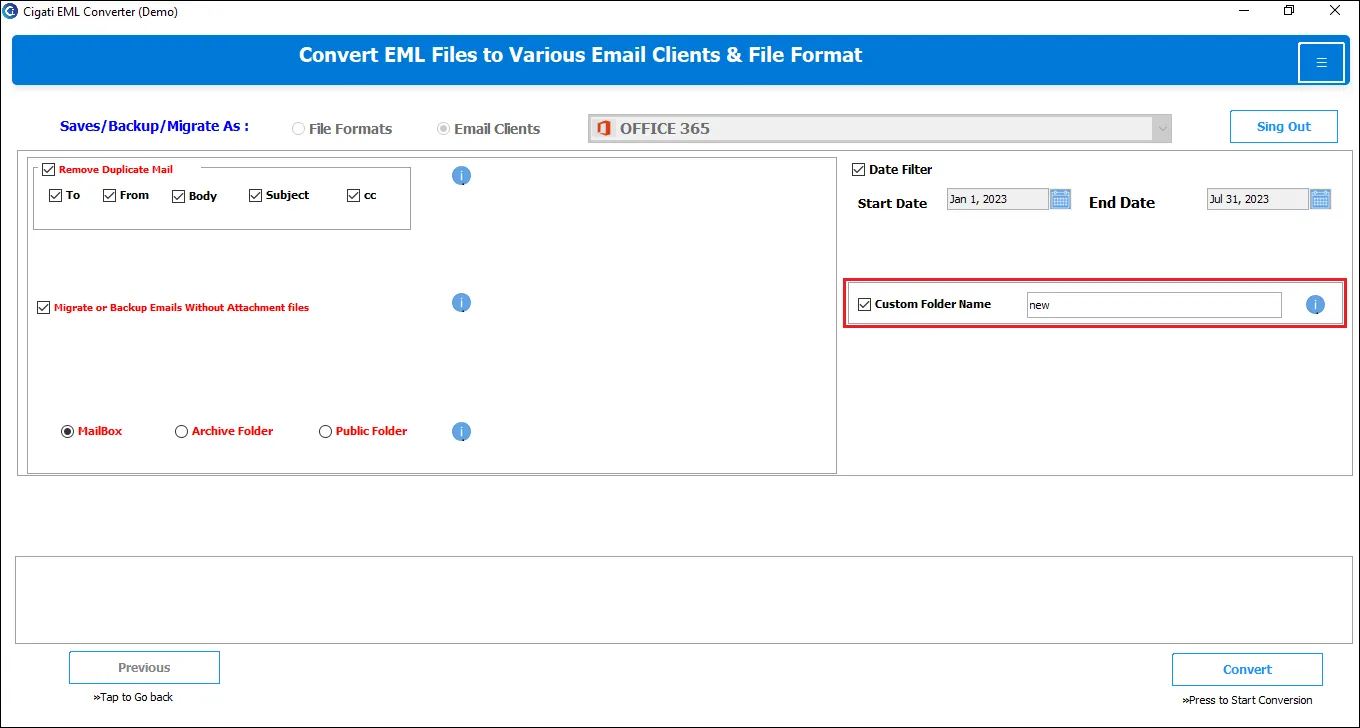Uncheck the cc duplicate field checkbox
Viewport: 1360px width, 728px height.
(353, 195)
